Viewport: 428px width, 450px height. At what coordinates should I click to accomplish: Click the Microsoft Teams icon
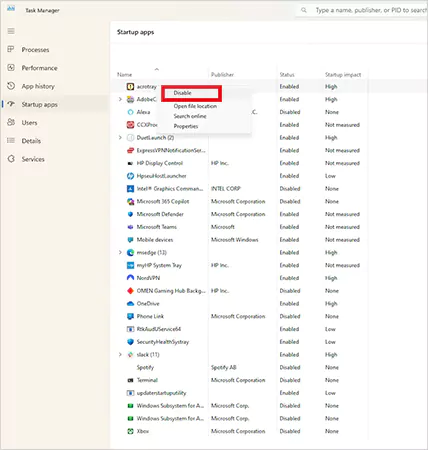[x=130, y=227]
